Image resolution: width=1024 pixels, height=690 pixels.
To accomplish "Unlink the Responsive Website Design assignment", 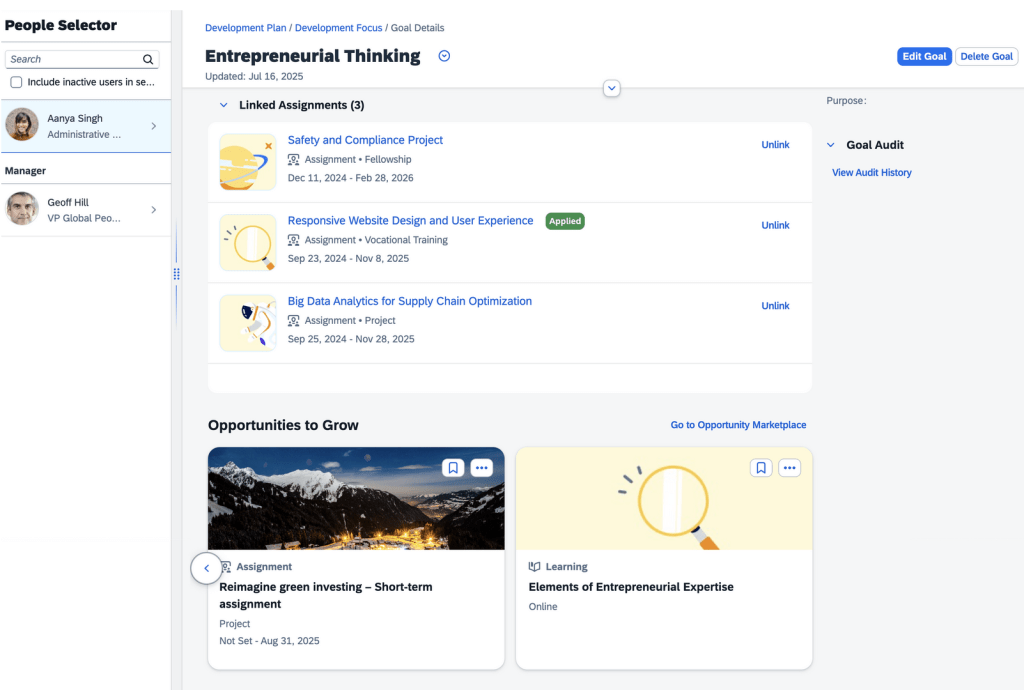I will pyautogui.click(x=775, y=225).
